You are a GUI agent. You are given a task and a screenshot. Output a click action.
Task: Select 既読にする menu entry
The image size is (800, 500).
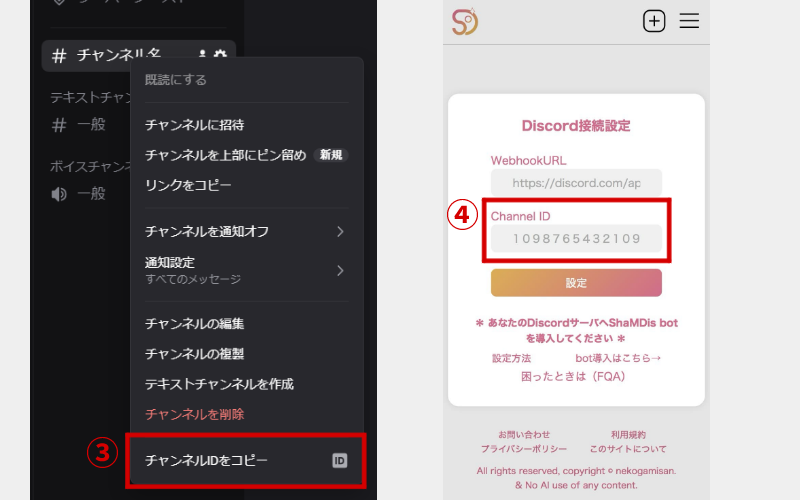tap(176, 80)
